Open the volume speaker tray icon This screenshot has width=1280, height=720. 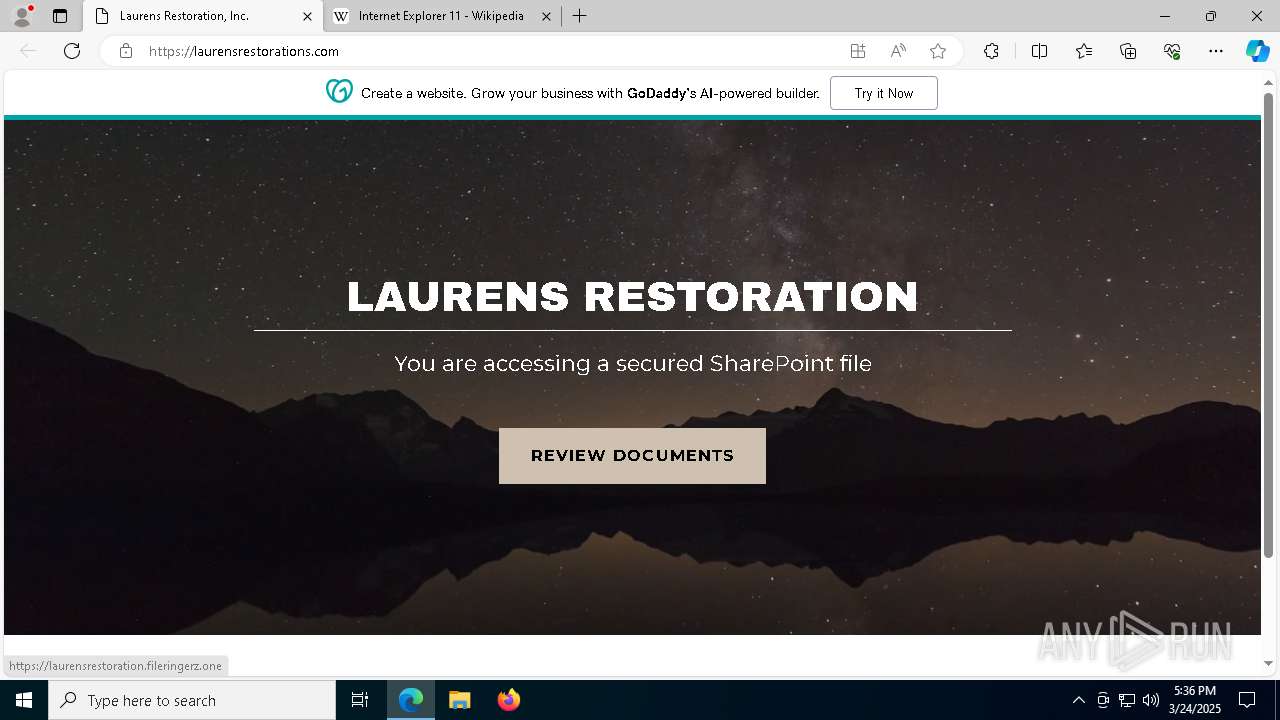tap(1151, 700)
